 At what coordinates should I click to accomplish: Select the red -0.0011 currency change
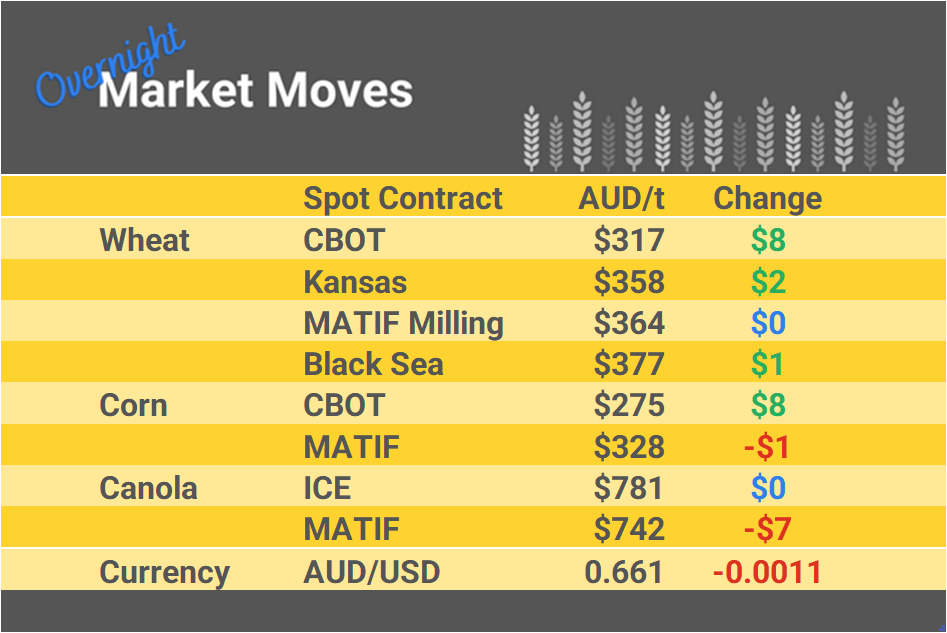[767, 572]
